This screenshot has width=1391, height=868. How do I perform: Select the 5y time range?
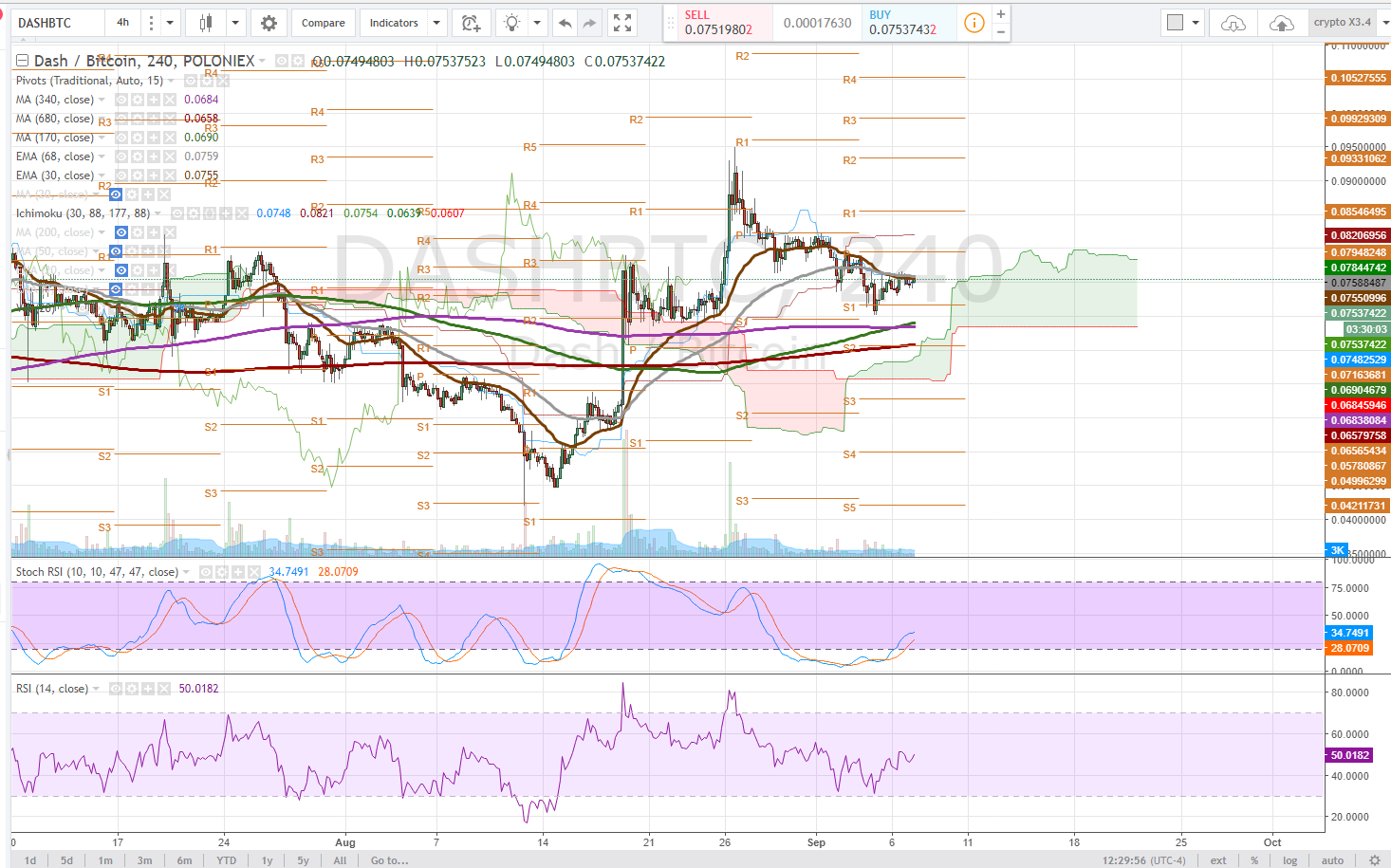(303, 860)
